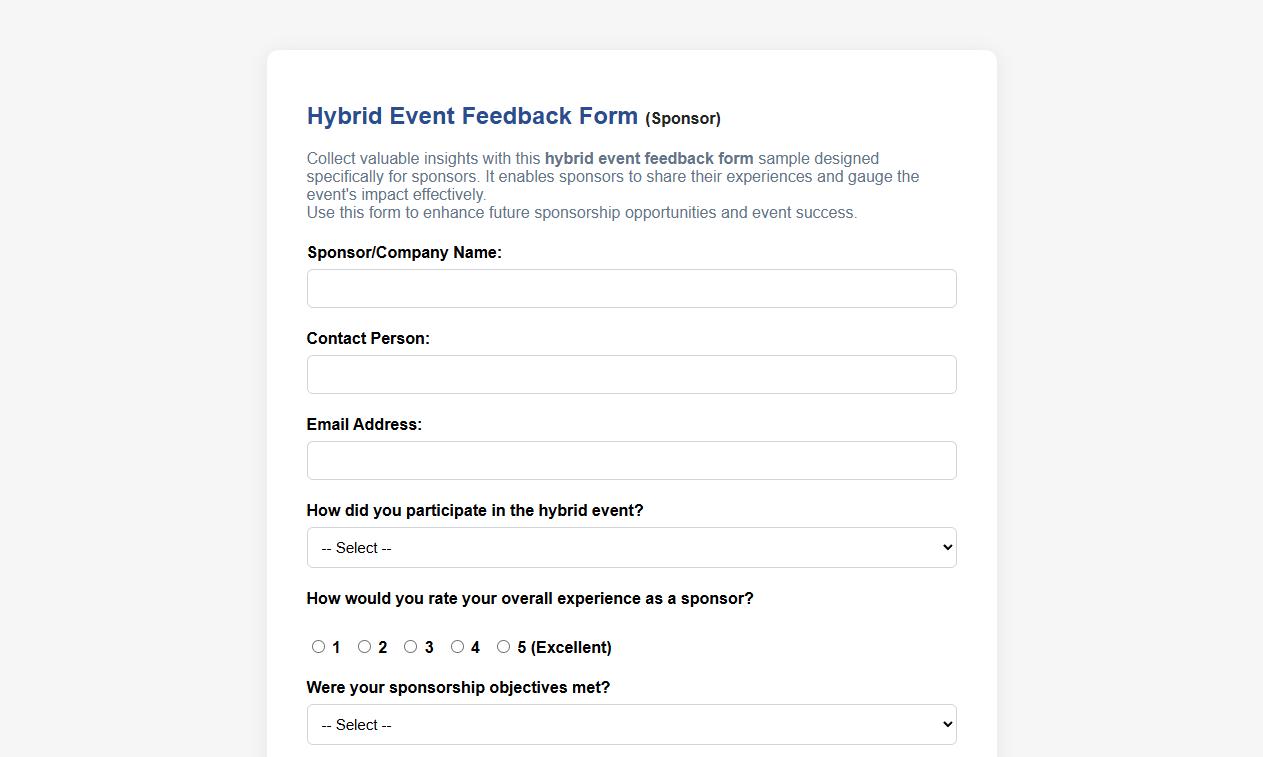Viewport: 1263px width, 757px height.
Task: Click the Sponsor/Company Name input field
Action: (631, 288)
